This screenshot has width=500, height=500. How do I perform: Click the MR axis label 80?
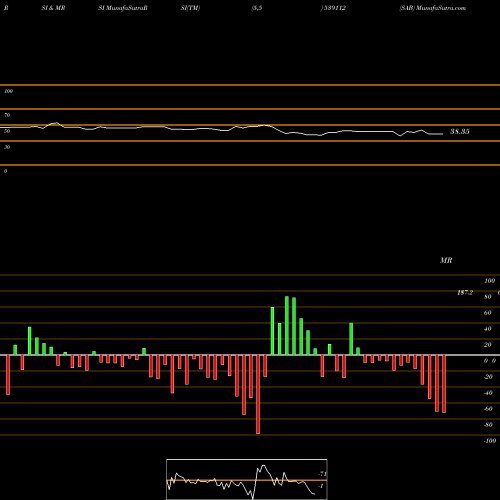(488, 297)
